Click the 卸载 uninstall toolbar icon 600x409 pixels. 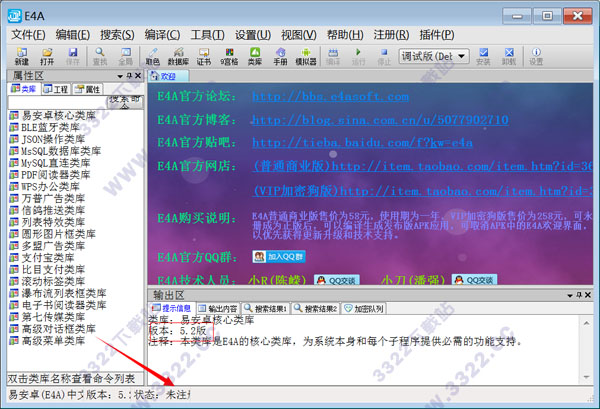point(509,57)
